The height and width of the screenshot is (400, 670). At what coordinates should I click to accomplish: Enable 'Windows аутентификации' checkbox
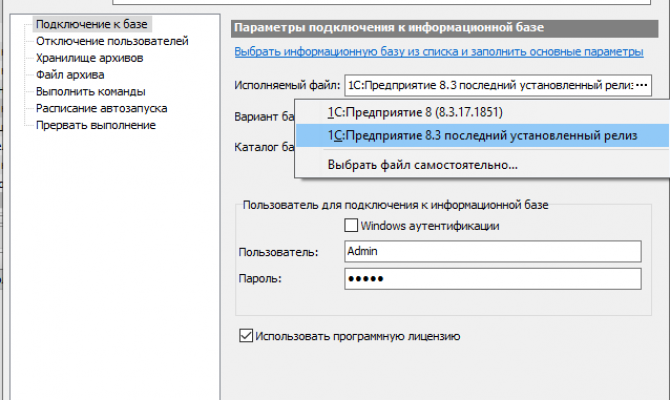[351, 225]
